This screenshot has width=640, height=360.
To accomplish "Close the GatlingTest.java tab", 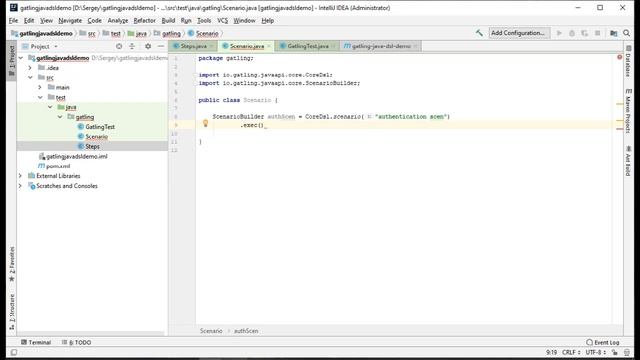I will coord(333,47).
